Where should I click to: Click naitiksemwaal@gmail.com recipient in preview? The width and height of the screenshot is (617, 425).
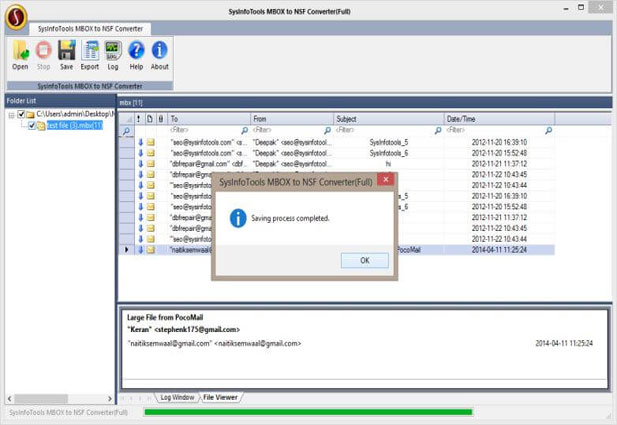(x=215, y=344)
